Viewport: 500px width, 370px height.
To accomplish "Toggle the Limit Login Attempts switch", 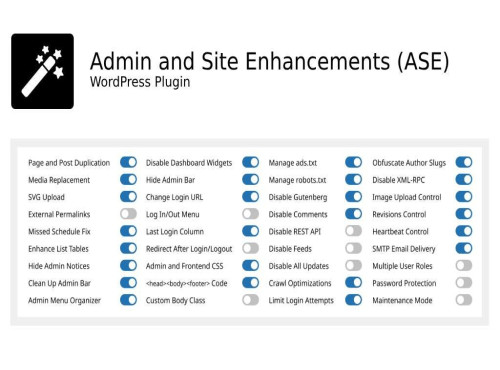I will (354, 300).
